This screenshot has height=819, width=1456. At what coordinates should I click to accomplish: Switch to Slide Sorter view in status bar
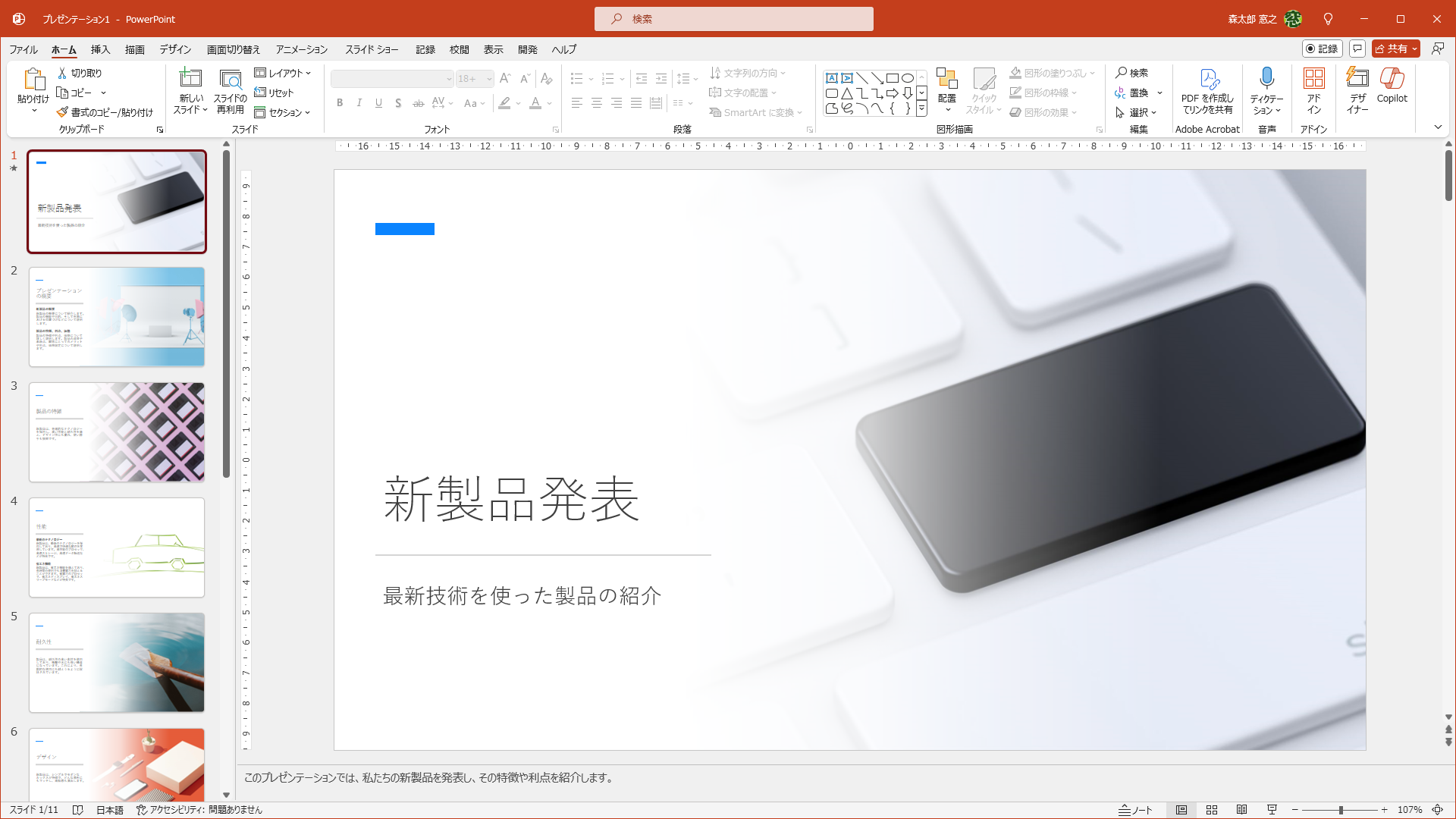[1212, 810]
